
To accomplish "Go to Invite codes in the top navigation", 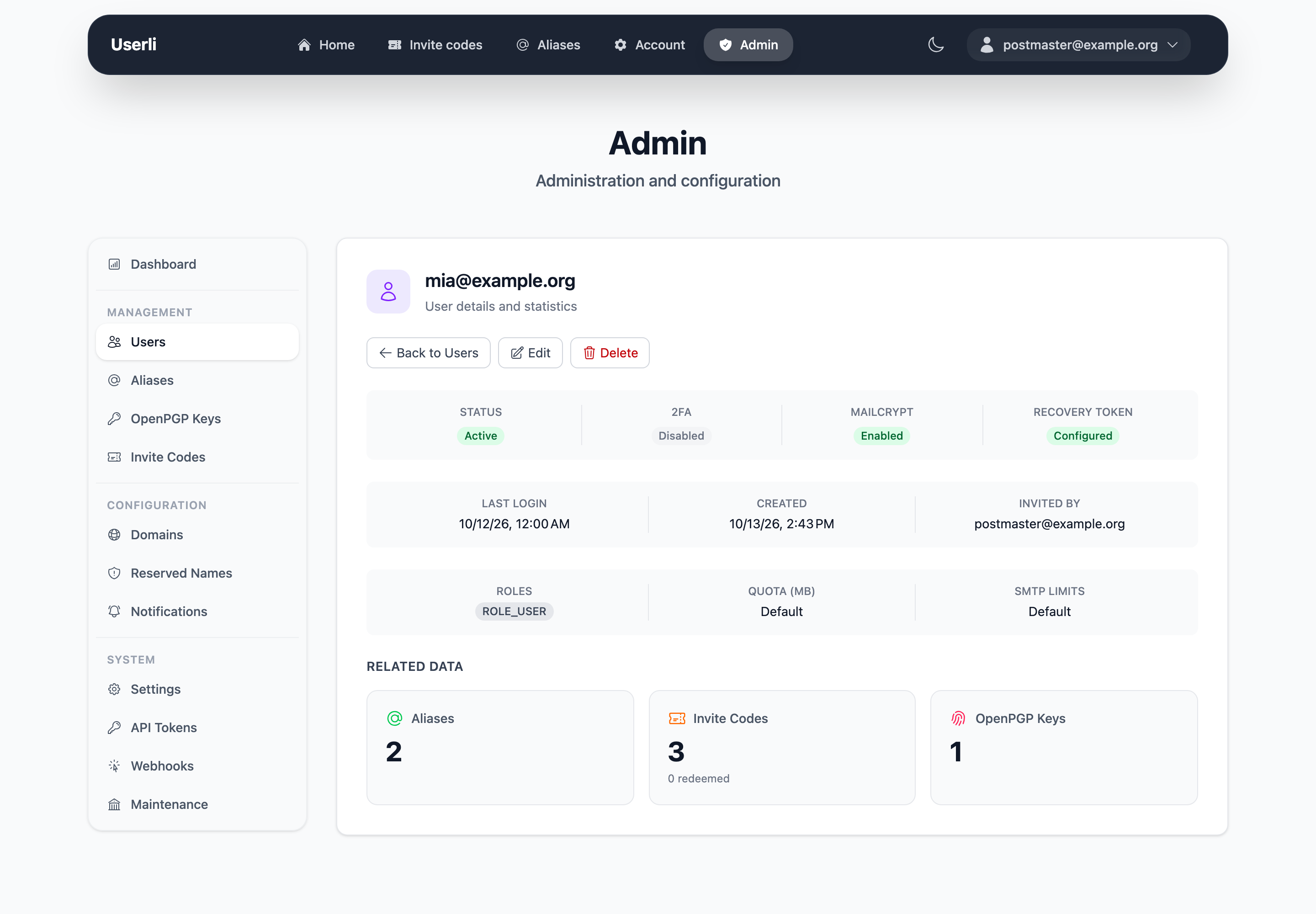I will (435, 45).
